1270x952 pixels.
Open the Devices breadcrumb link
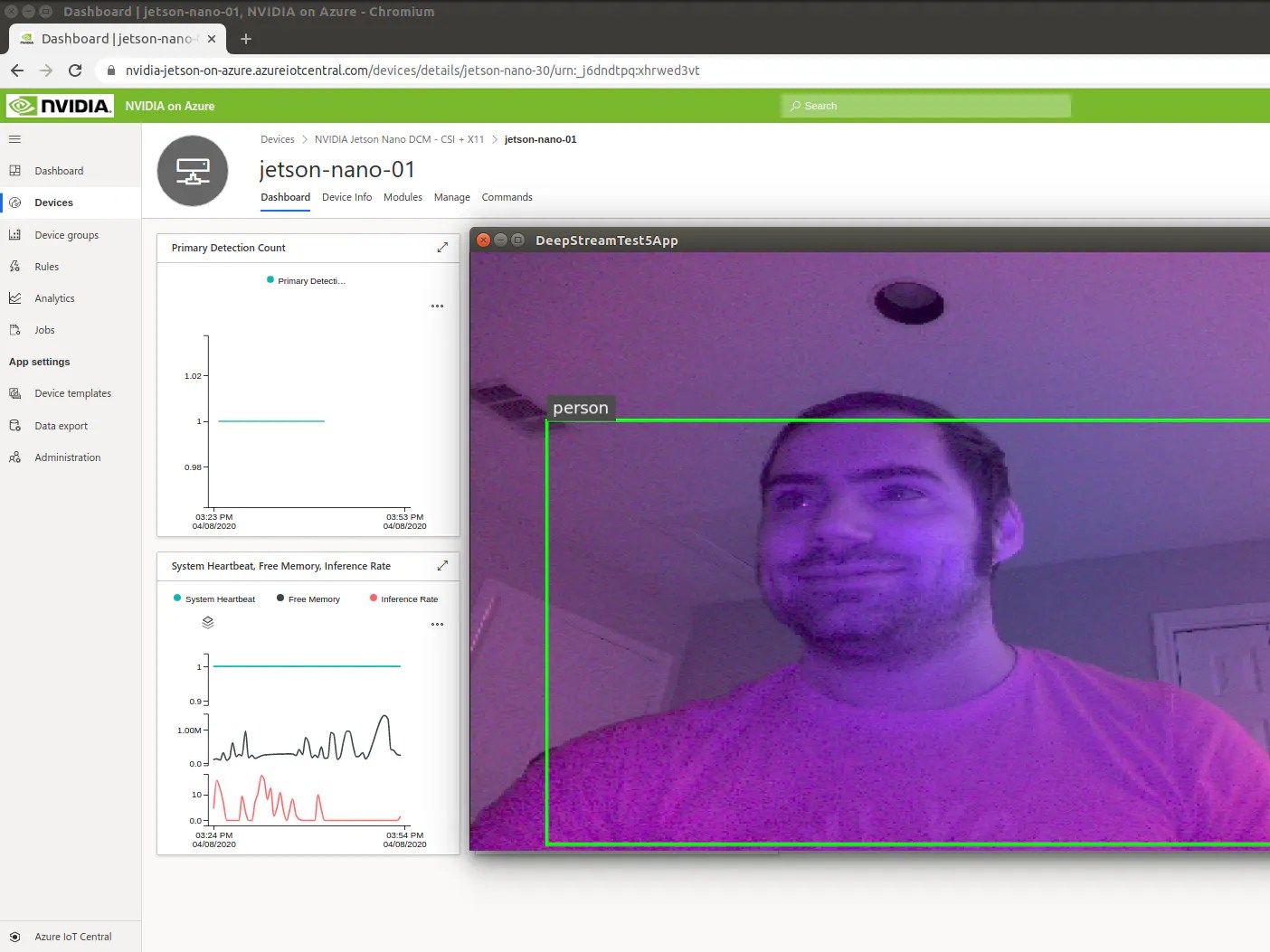[x=277, y=138]
